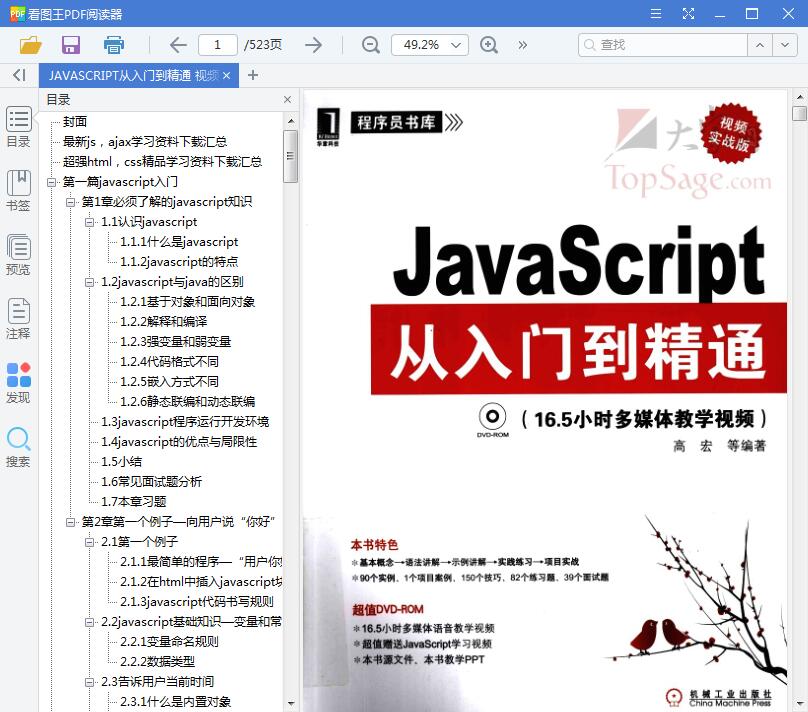Find the next search match with the down arrow
The image size is (808, 712).
pos(784,45)
